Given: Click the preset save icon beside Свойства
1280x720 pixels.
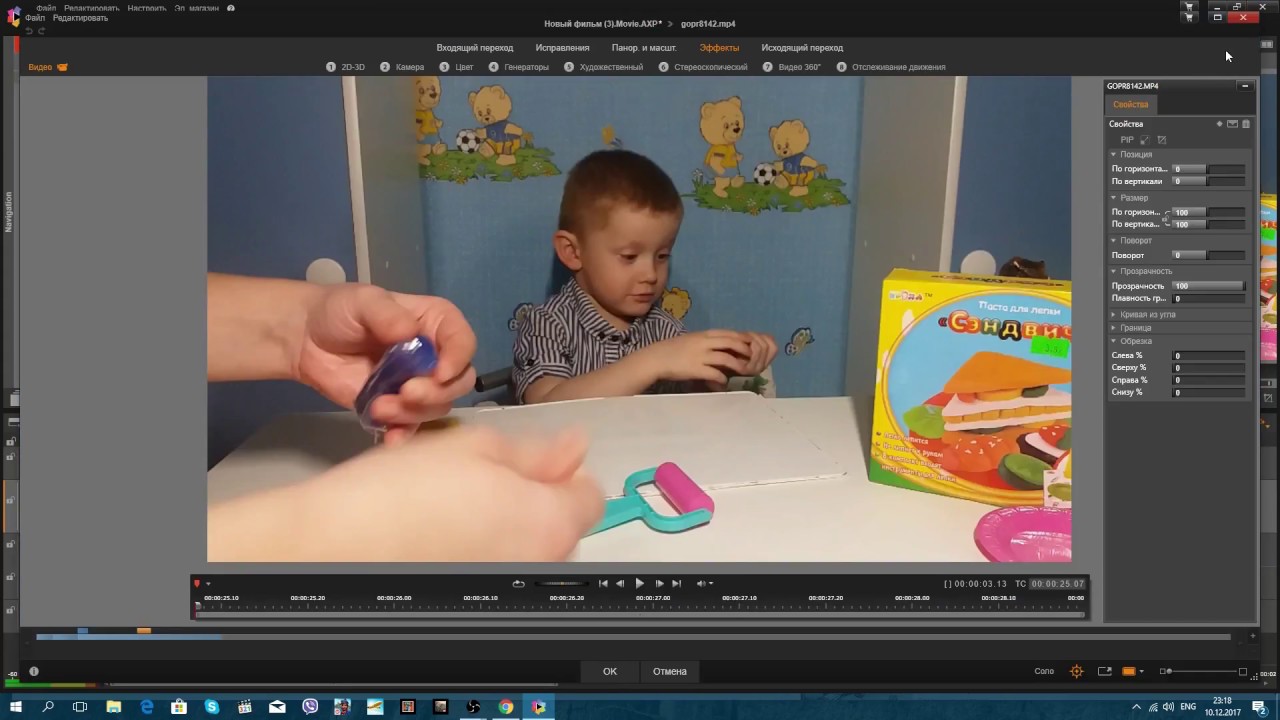Looking at the screenshot, I should (x=1232, y=124).
